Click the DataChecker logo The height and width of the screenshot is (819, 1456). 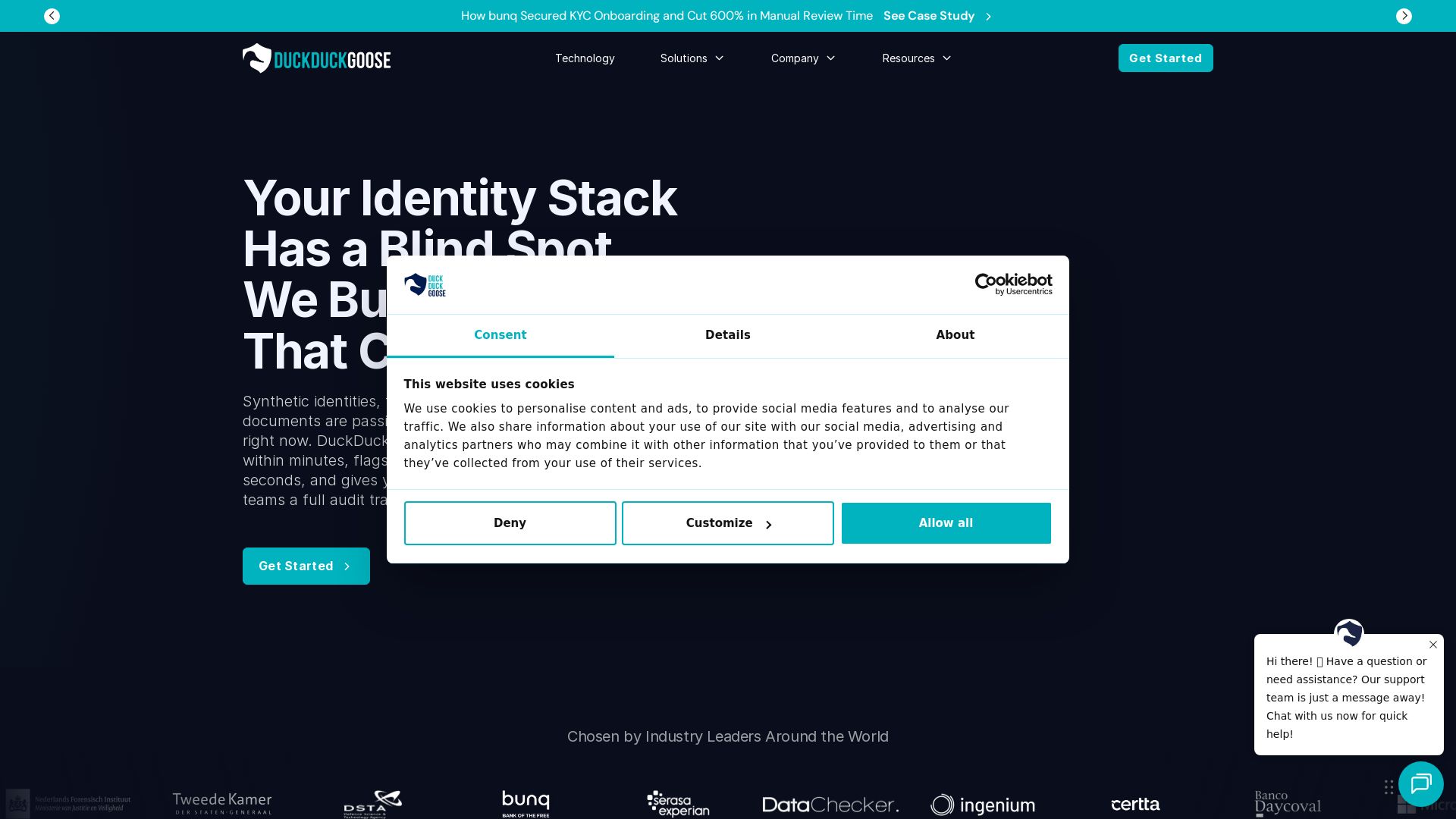click(830, 805)
